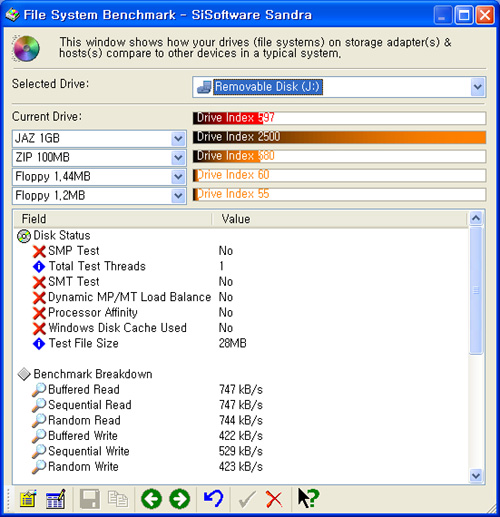
Task: Click red X beside Processor Affinity
Action: pos(39,313)
